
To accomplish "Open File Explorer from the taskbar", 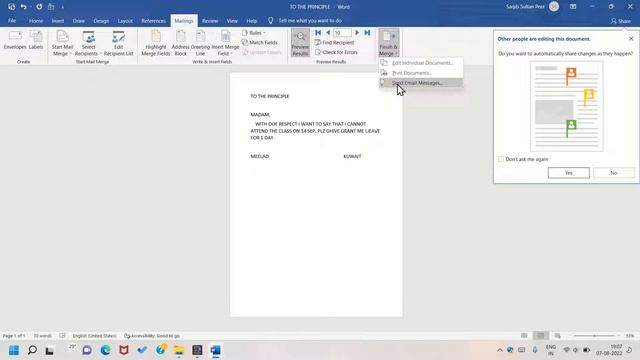I will coord(179,350).
